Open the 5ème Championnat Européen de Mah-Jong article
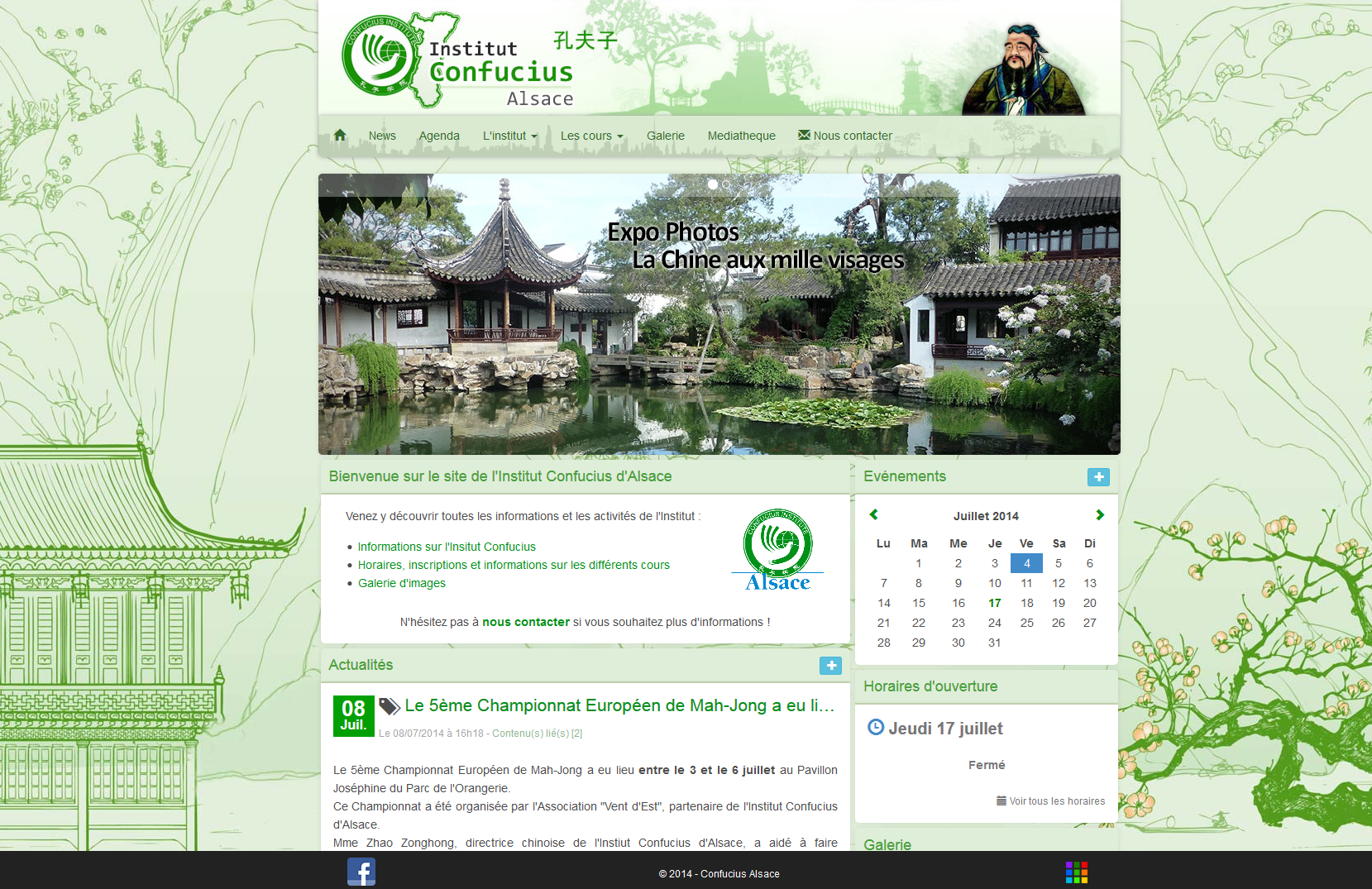Image resolution: width=1372 pixels, height=889 pixels. tap(619, 705)
